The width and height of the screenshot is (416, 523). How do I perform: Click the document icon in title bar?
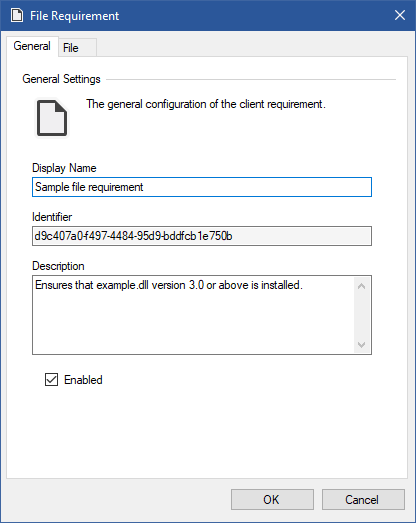click(17, 15)
